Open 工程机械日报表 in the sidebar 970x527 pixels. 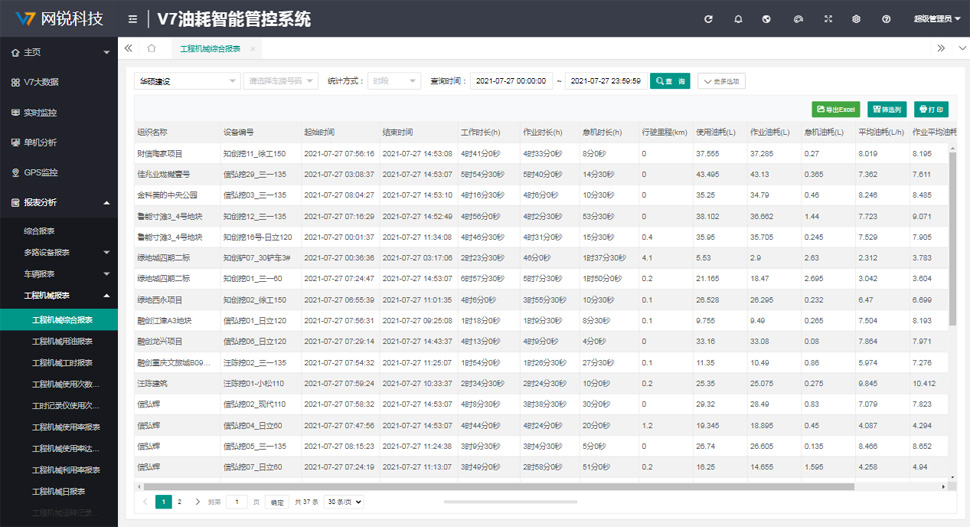[x=59, y=492]
